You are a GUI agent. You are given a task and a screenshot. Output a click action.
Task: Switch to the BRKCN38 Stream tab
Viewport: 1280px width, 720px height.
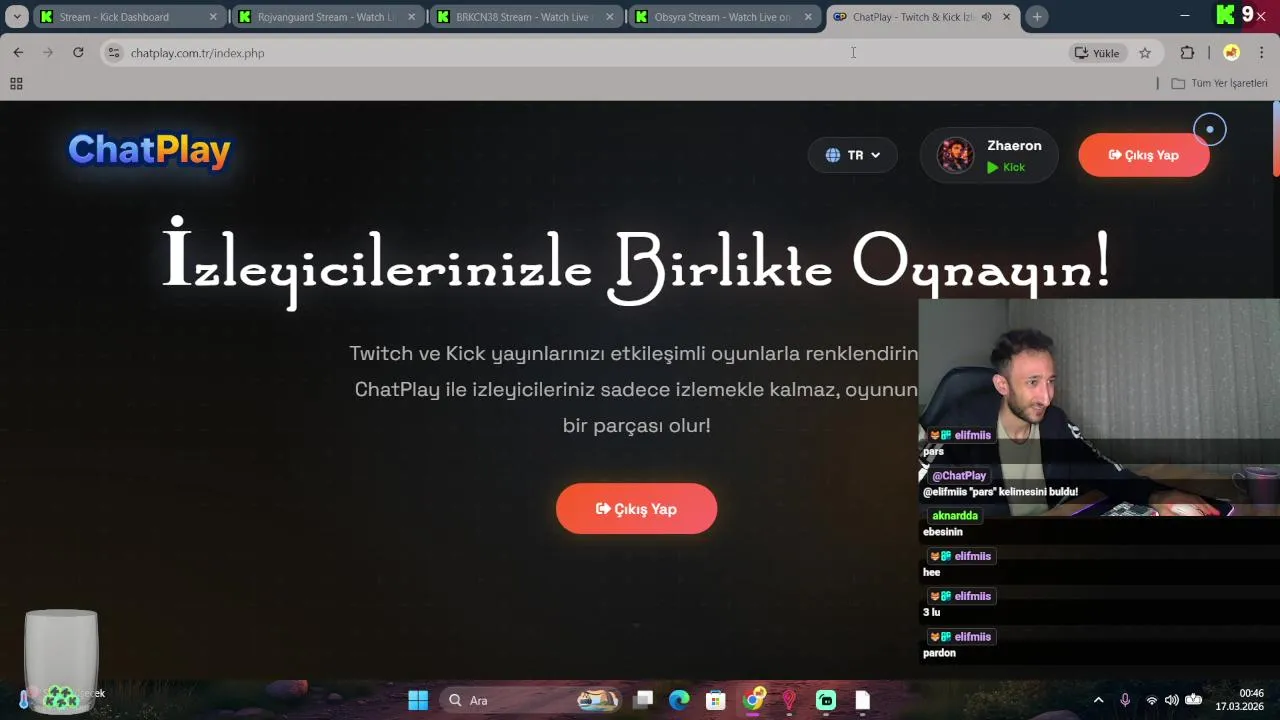(x=525, y=17)
